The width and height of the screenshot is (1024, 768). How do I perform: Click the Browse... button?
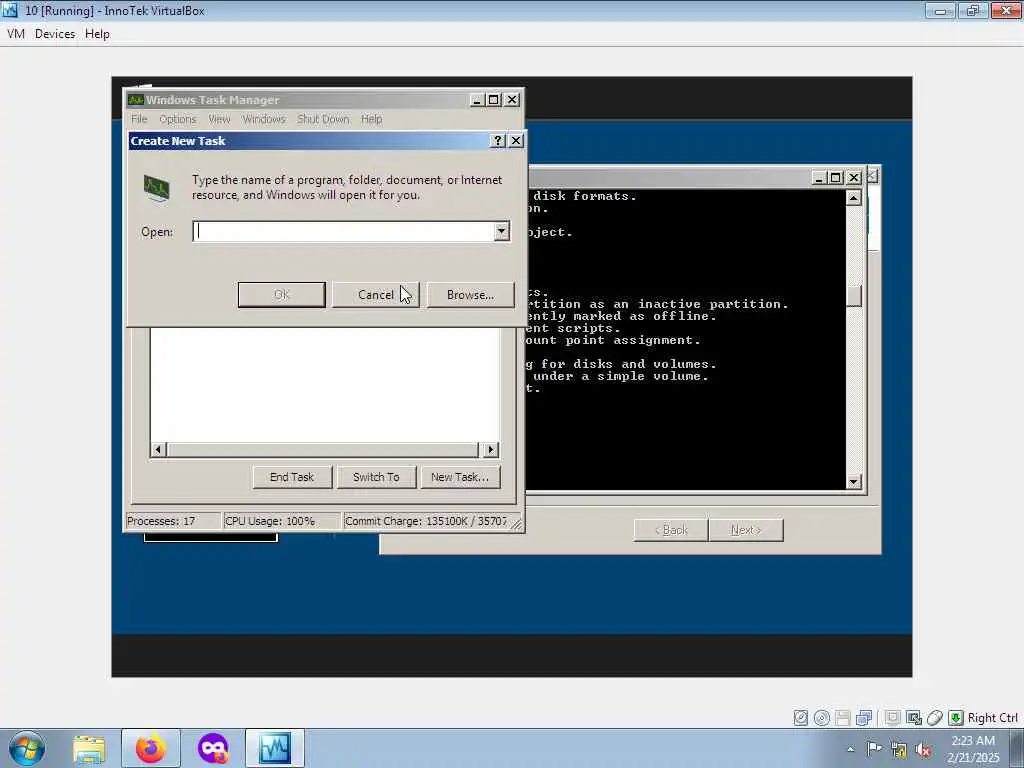click(x=470, y=295)
